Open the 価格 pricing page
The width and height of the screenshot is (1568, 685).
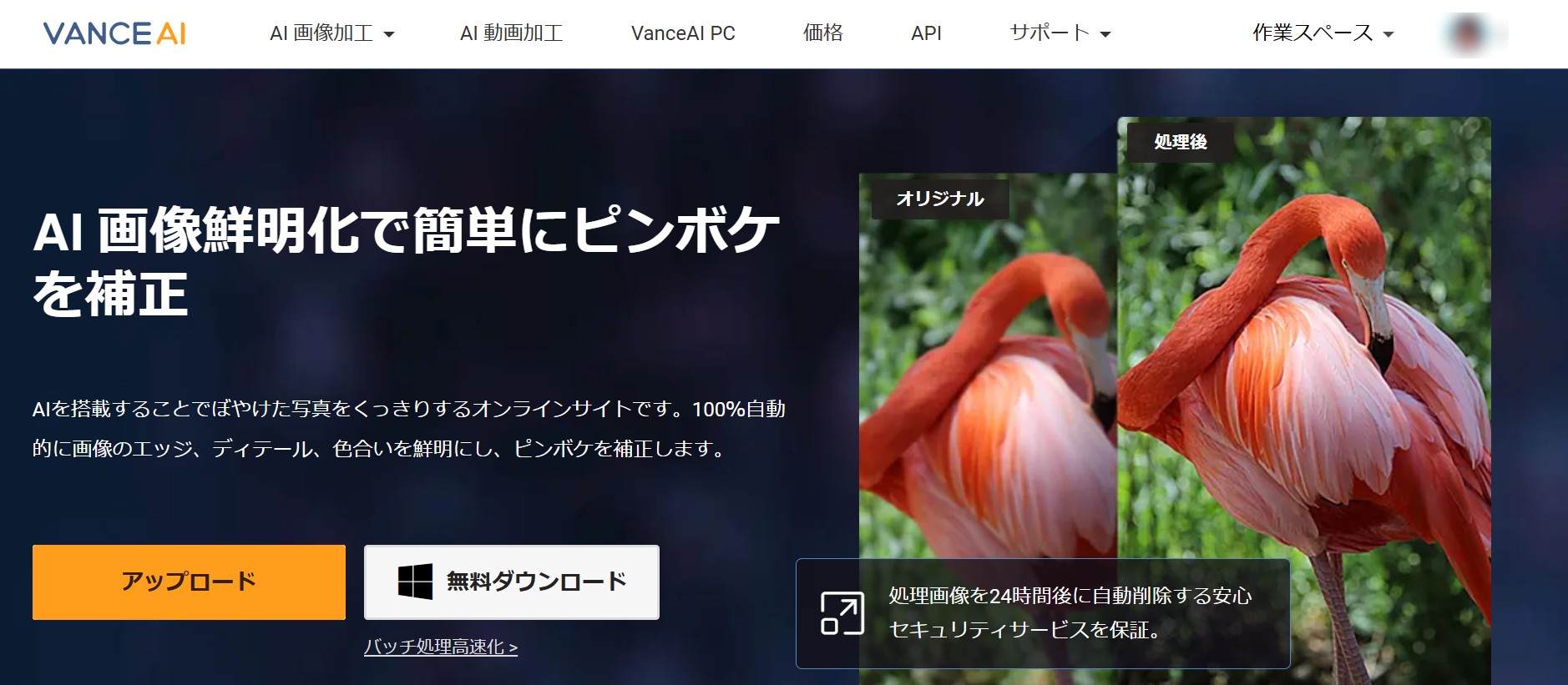[x=822, y=33]
